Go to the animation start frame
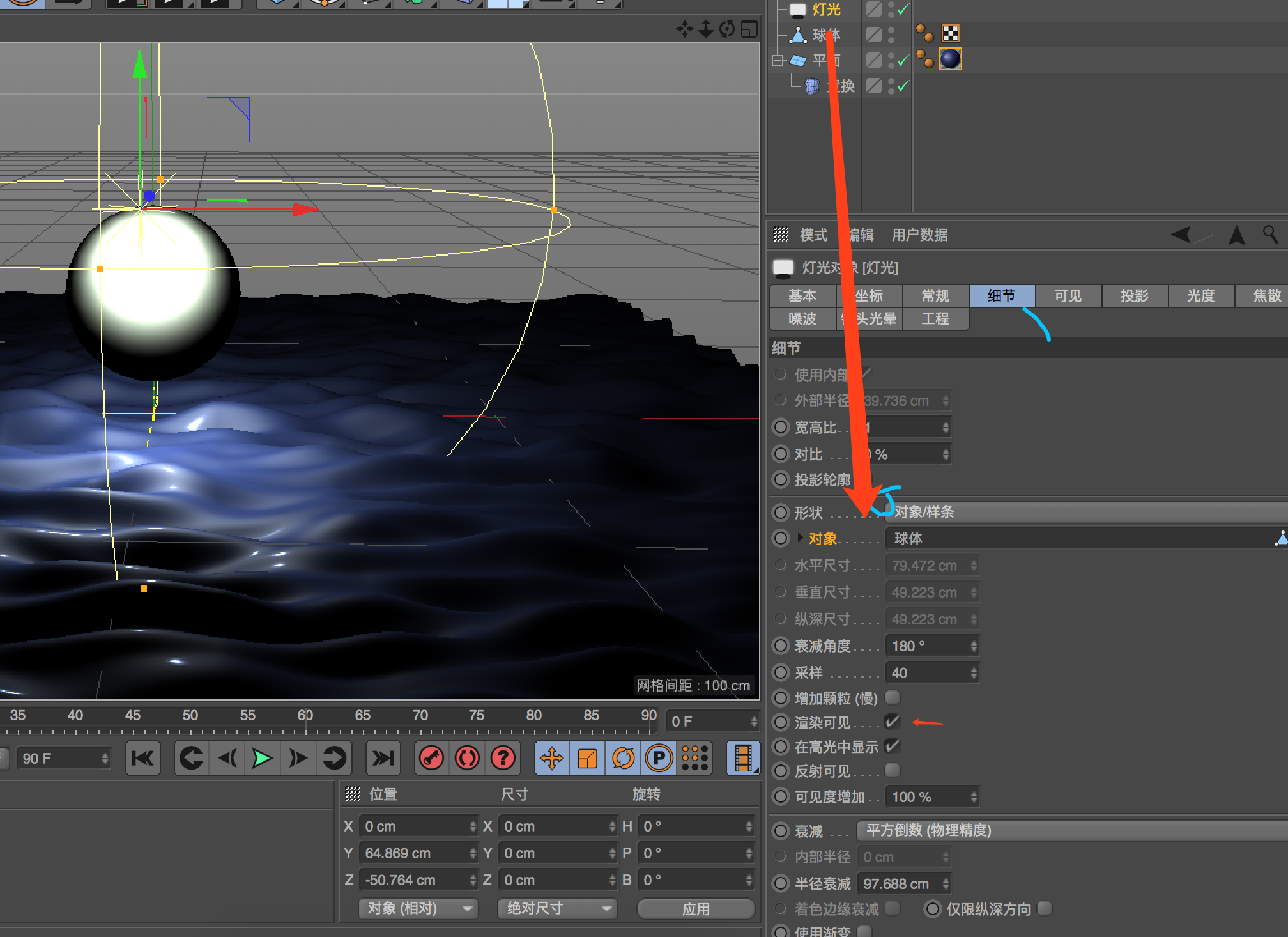 (x=142, y=759)
